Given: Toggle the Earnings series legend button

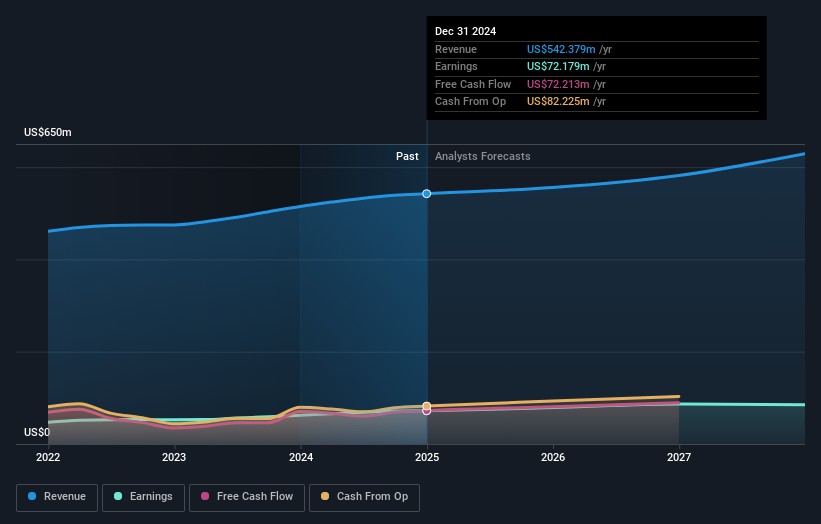Looking at the screenshot, I should point(144,497).
